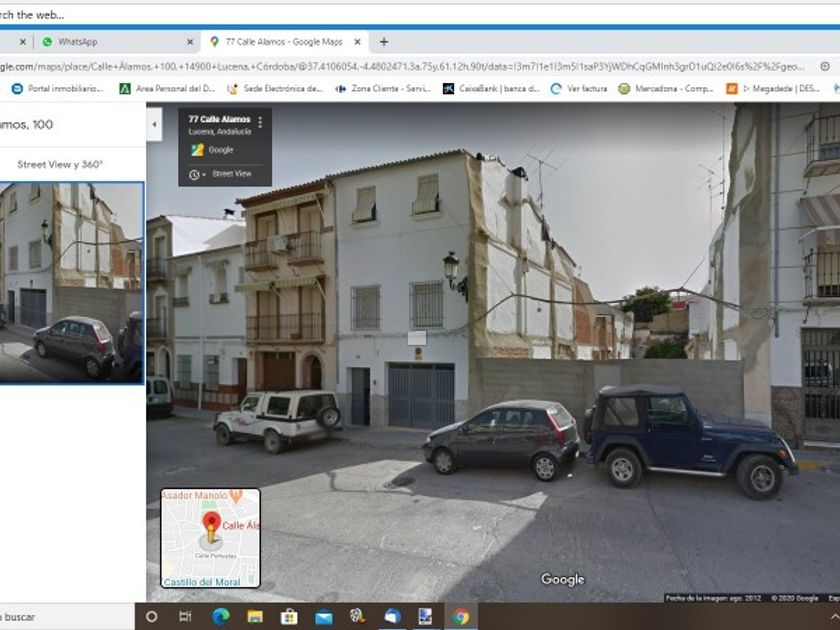The image size is (840, 630).
Task: Open the Mail app from the taskbar
Action: click(x=324, y=618)
